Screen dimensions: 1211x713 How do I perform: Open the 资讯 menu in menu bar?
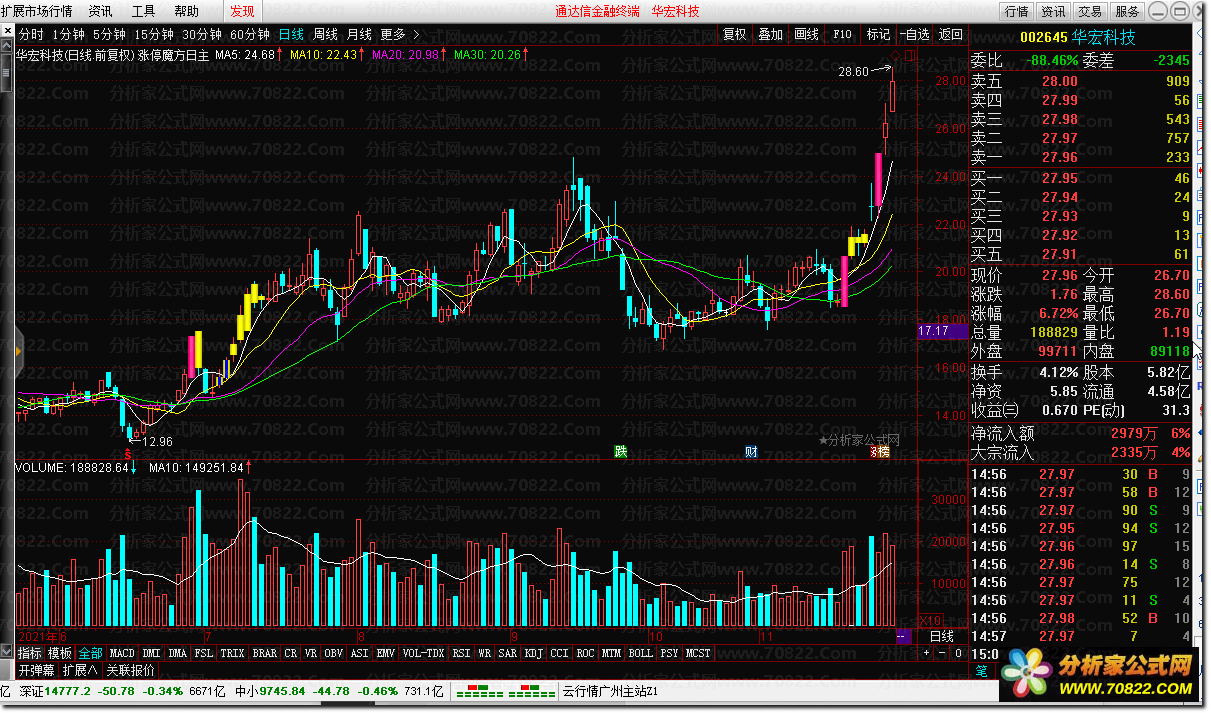coord(100,11)
